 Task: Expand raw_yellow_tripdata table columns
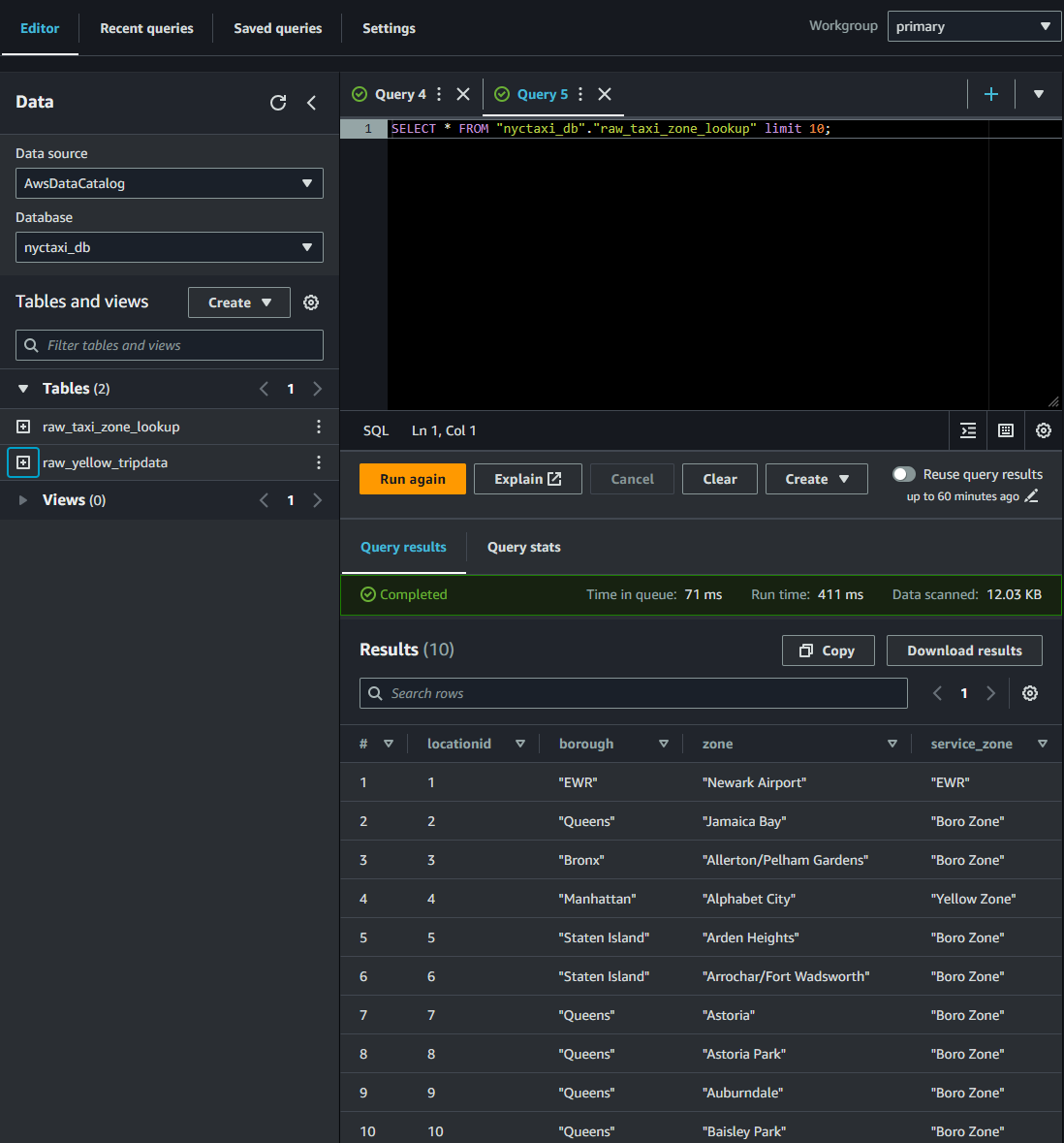click(23, 462)
